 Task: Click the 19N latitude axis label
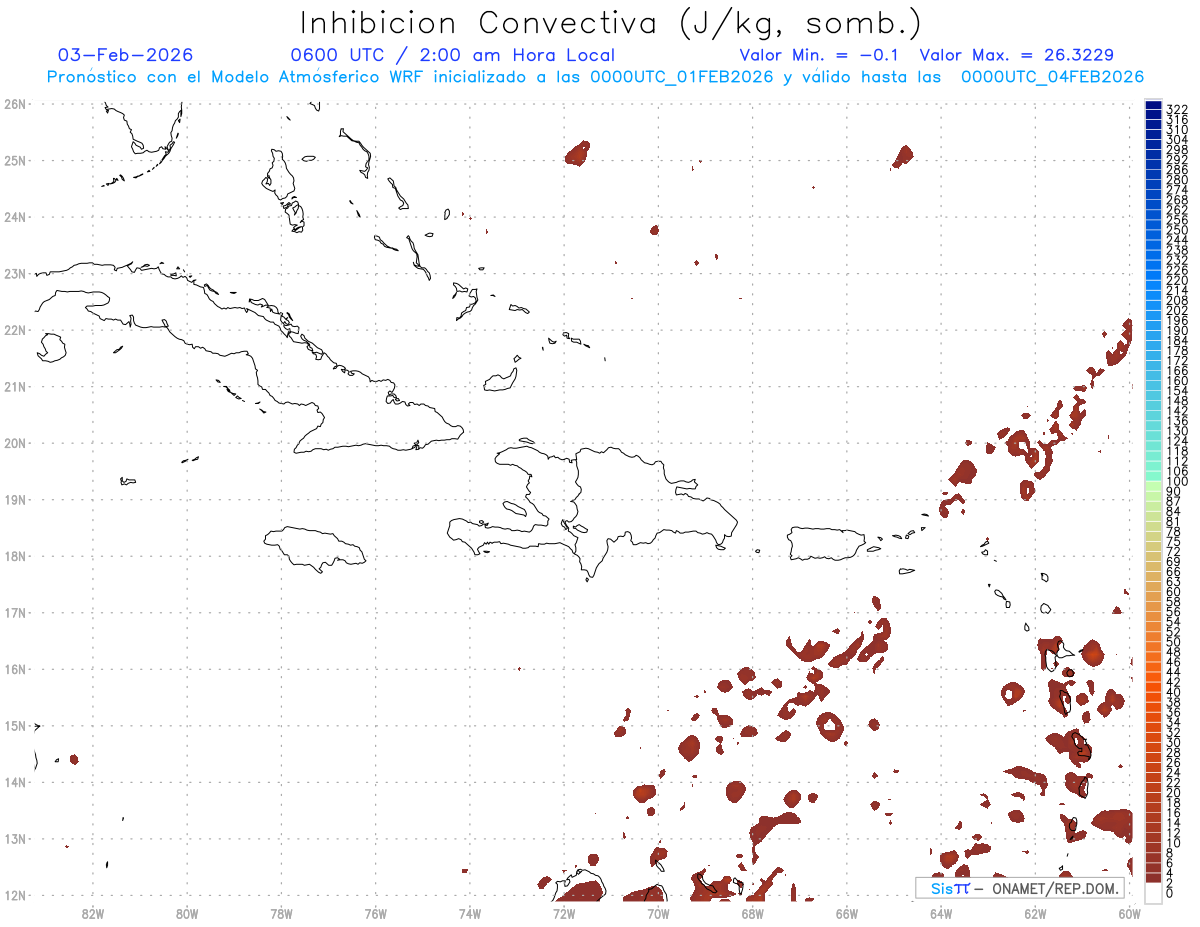(x=16, y=499)
